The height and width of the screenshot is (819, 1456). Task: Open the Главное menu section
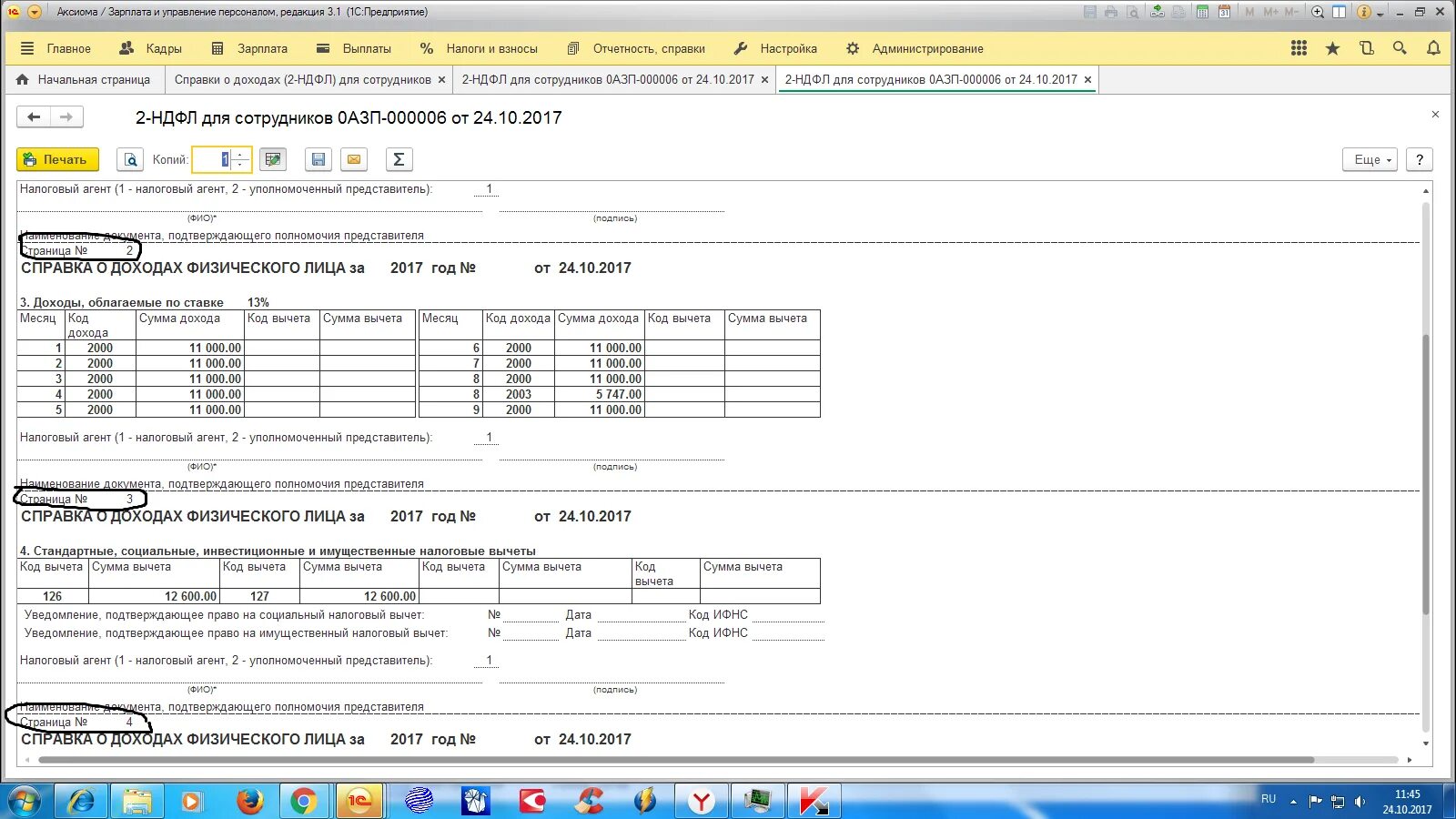pos(56,48)
